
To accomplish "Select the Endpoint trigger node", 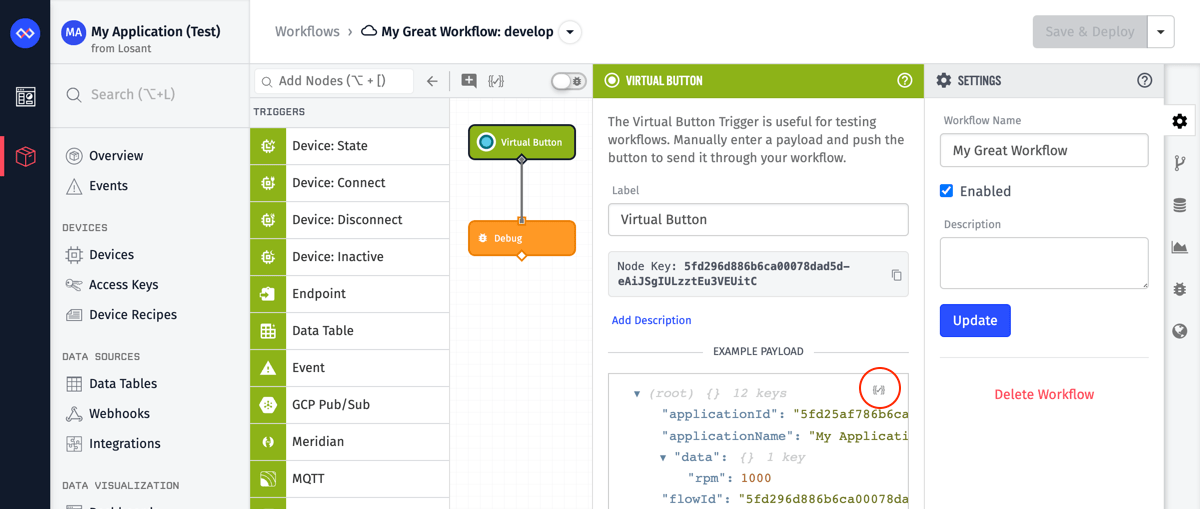I will (x=349, y=294).
